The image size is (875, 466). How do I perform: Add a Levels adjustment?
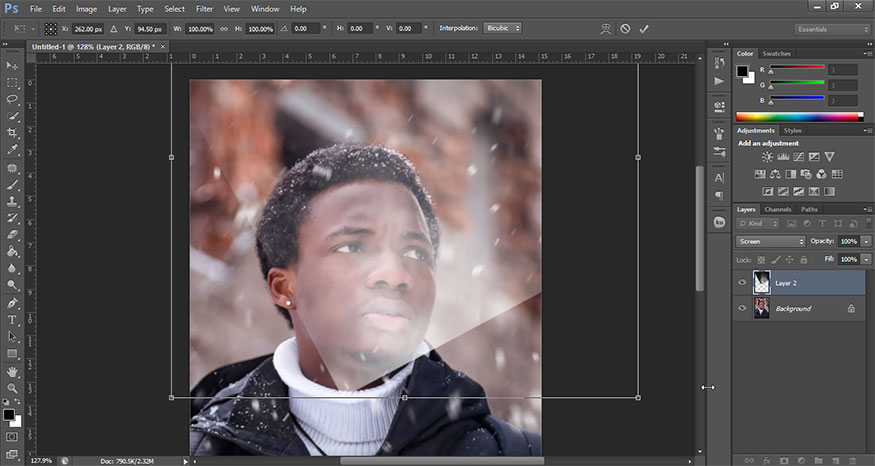(x=783, y=157)
